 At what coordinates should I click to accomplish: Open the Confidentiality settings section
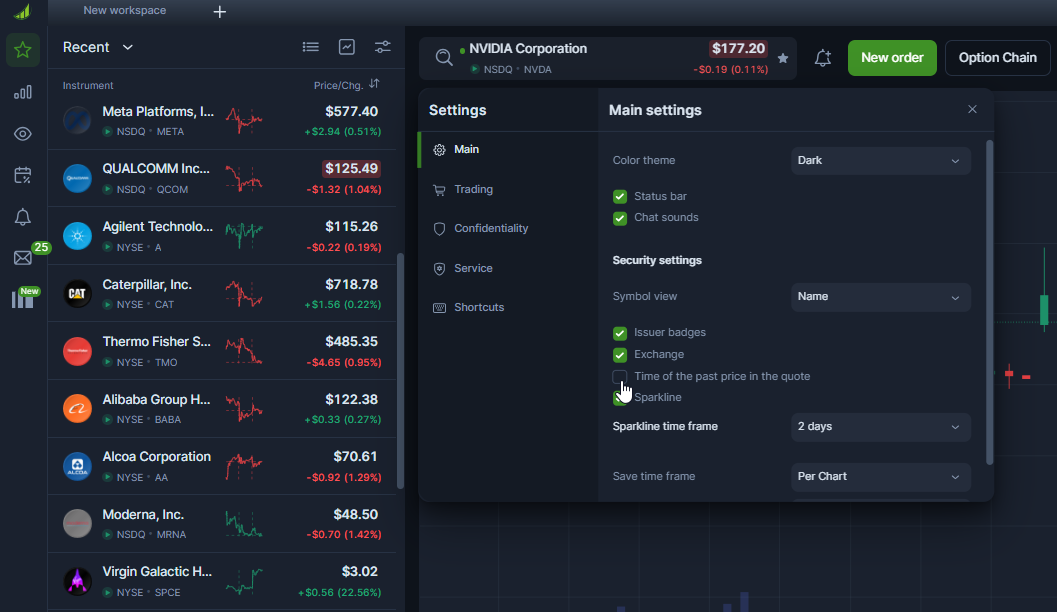coord(490,228)
